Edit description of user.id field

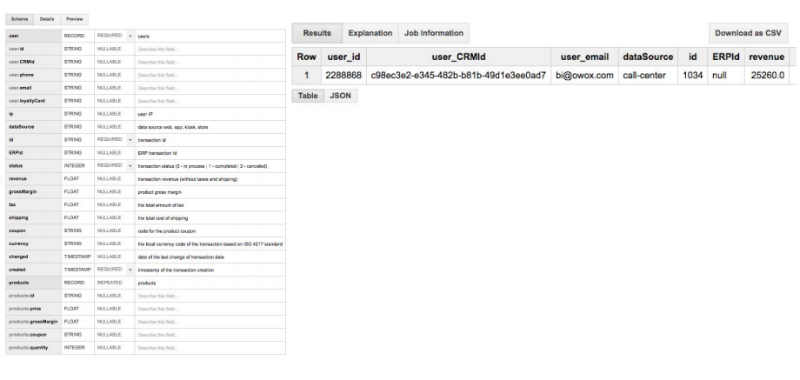click(210, 49)
